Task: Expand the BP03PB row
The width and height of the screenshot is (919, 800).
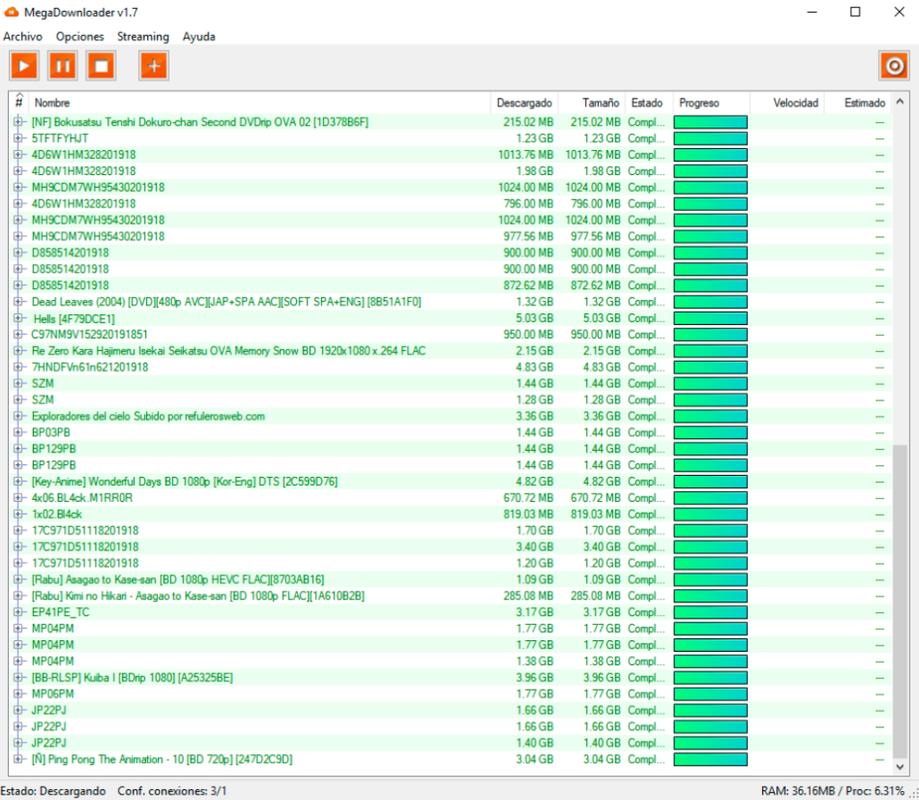Action: click(x=18, y=433)
